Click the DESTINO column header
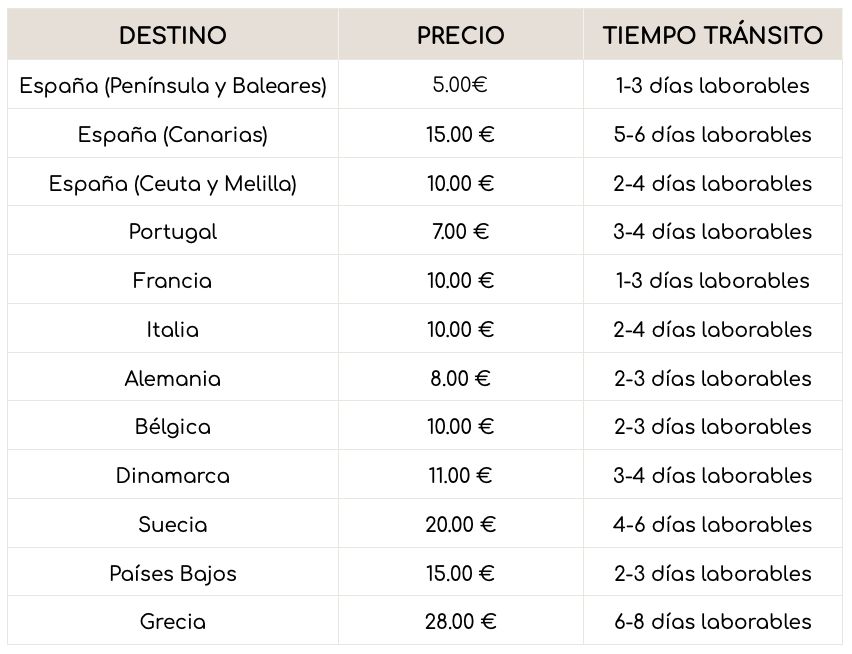This screenshot has width=852, height=654. [173, 36]
